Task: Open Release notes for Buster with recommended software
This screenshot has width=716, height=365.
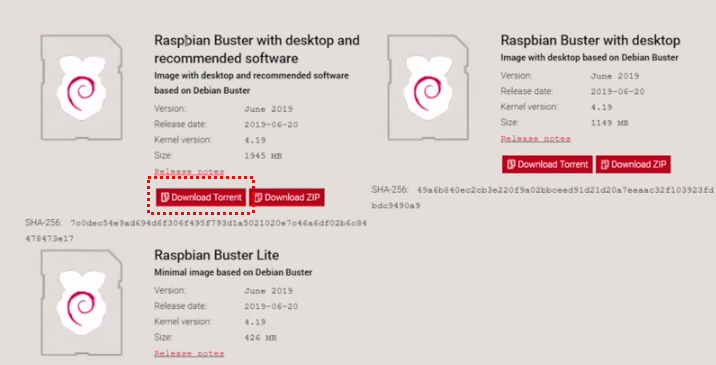Action: pos(189,172)
